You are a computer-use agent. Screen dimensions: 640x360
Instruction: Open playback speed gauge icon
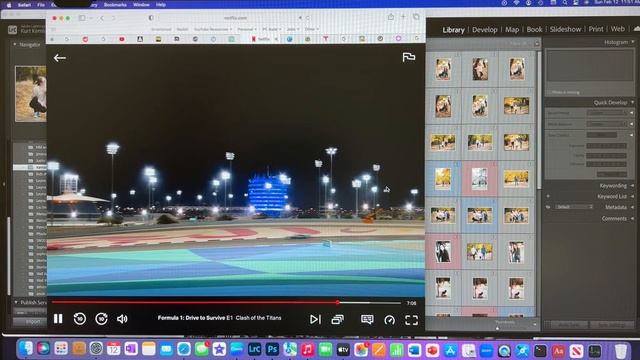389,320
